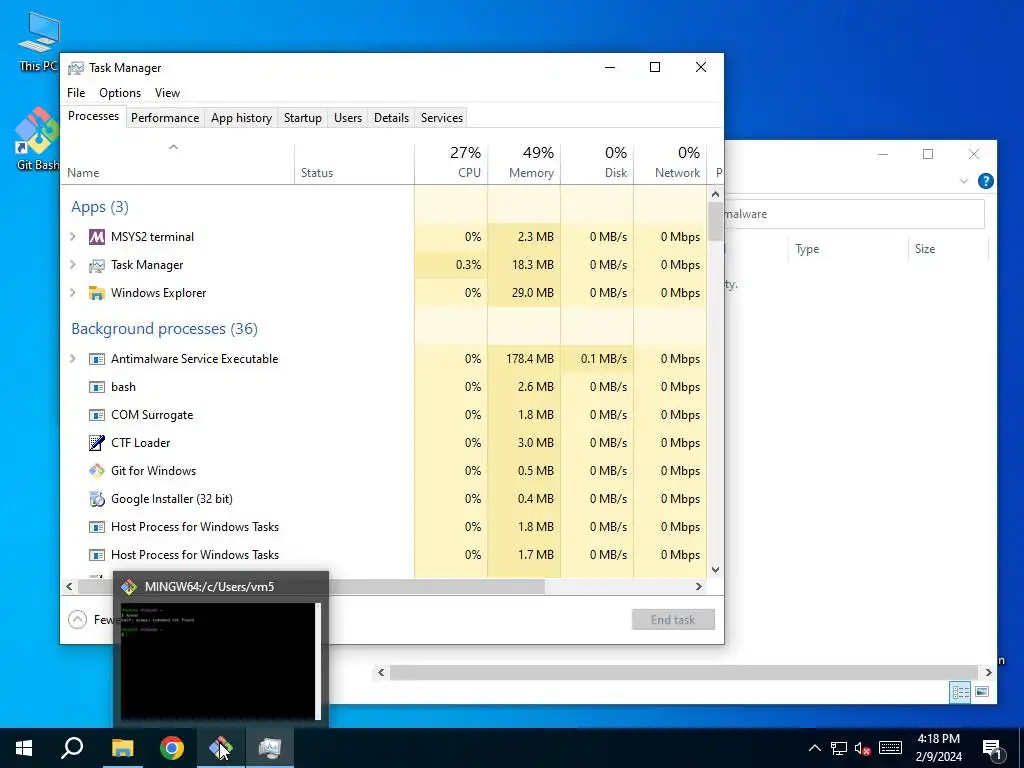Image resolution: width=1024 pixels, height=768 pixels.
Task: Launch Google Chrome from taskbar
Action: point(172,748)
